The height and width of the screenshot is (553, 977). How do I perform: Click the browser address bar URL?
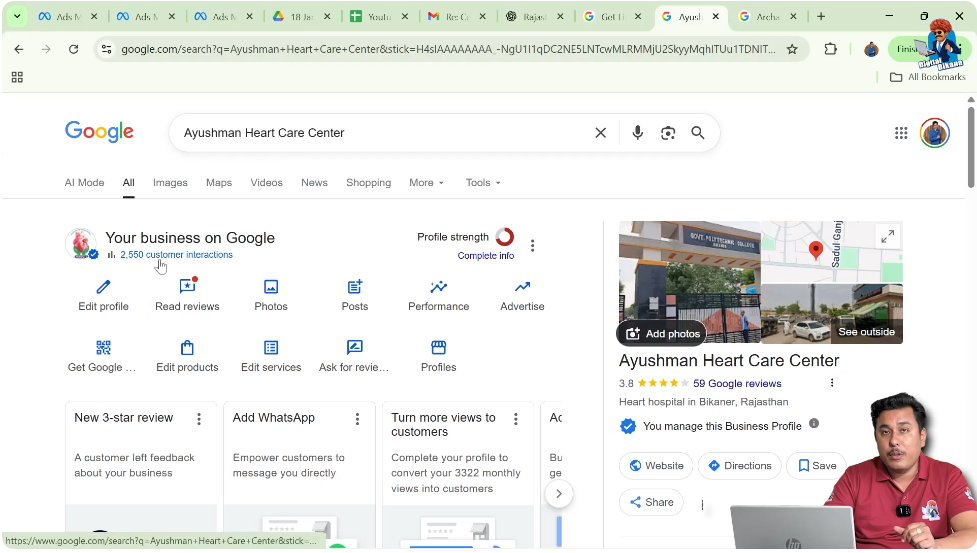tap(448, 49)
